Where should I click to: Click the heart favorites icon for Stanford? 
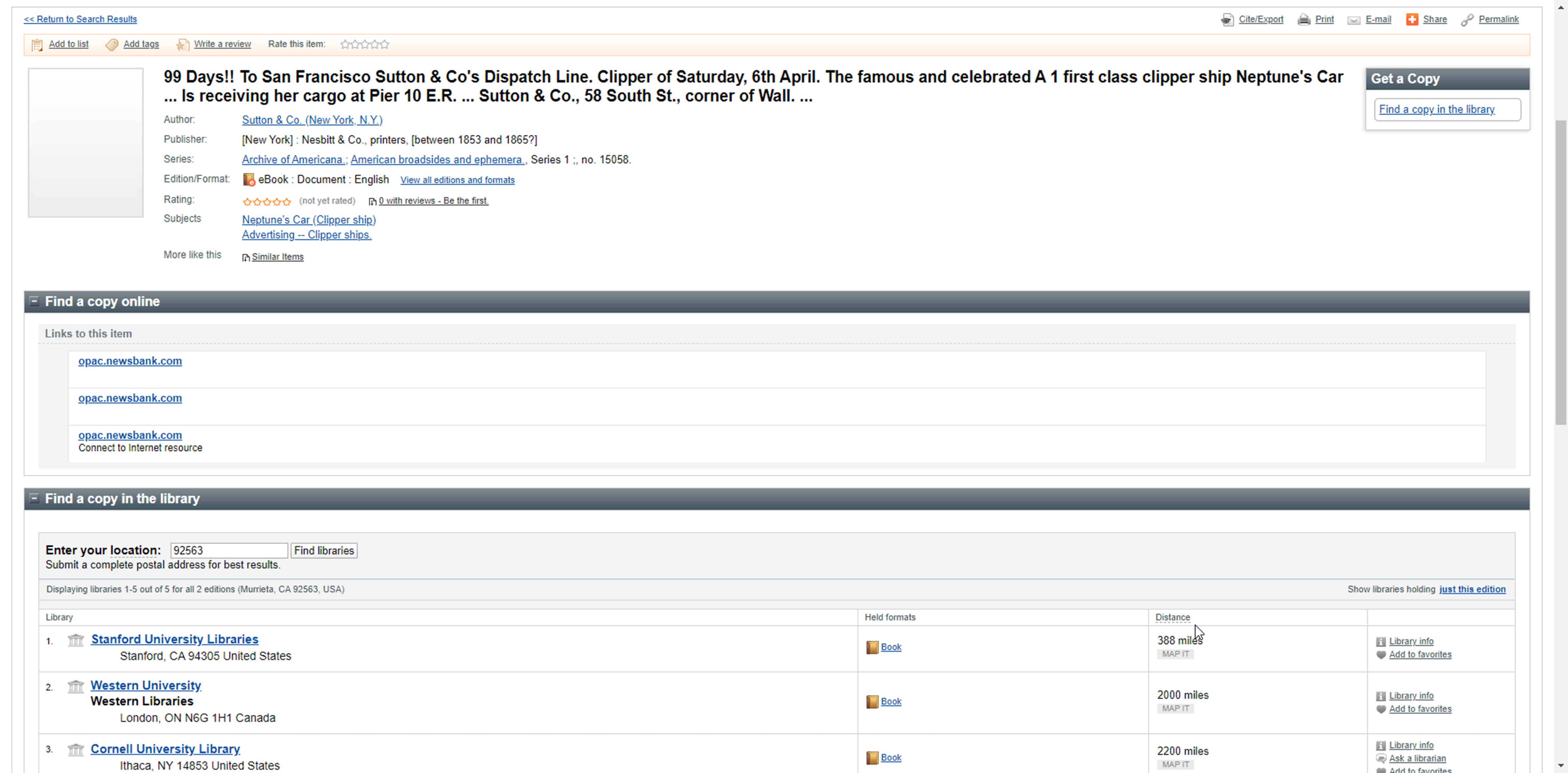pyautogui.click(x=1381, y=655)
